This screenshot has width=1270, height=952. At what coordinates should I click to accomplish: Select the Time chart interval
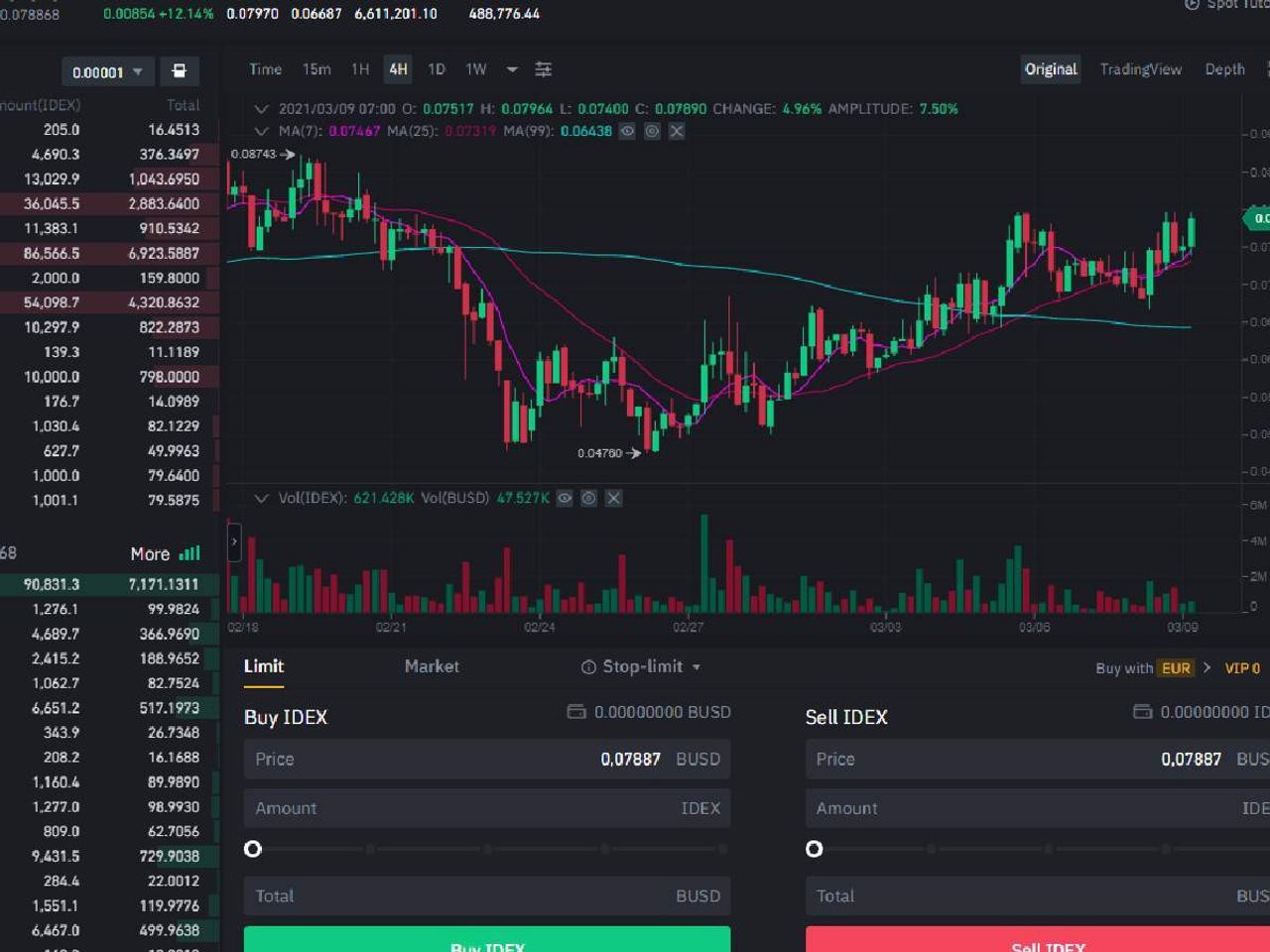pyautogui.click(x=265, y=69)
